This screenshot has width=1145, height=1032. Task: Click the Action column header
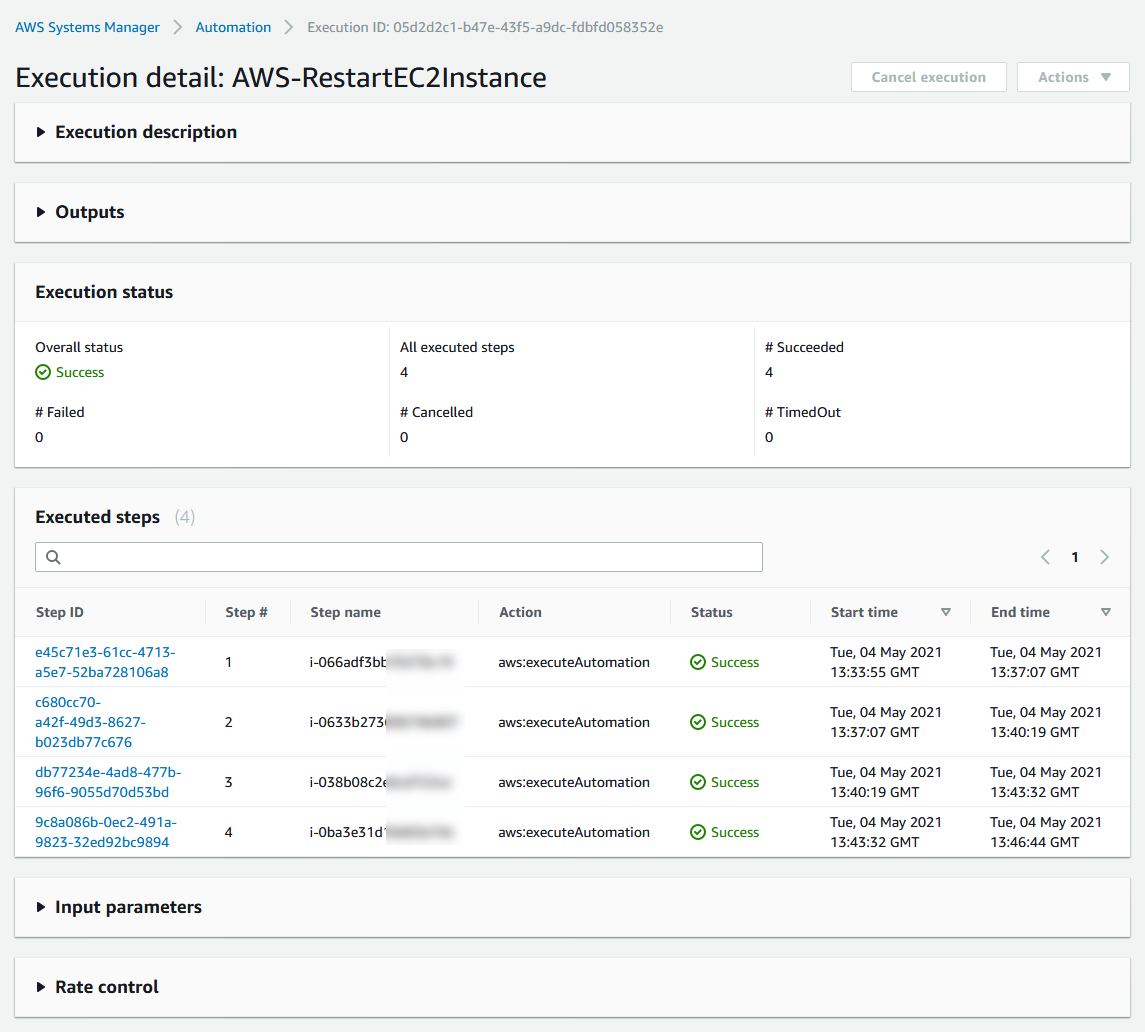[x=520, y=612]
